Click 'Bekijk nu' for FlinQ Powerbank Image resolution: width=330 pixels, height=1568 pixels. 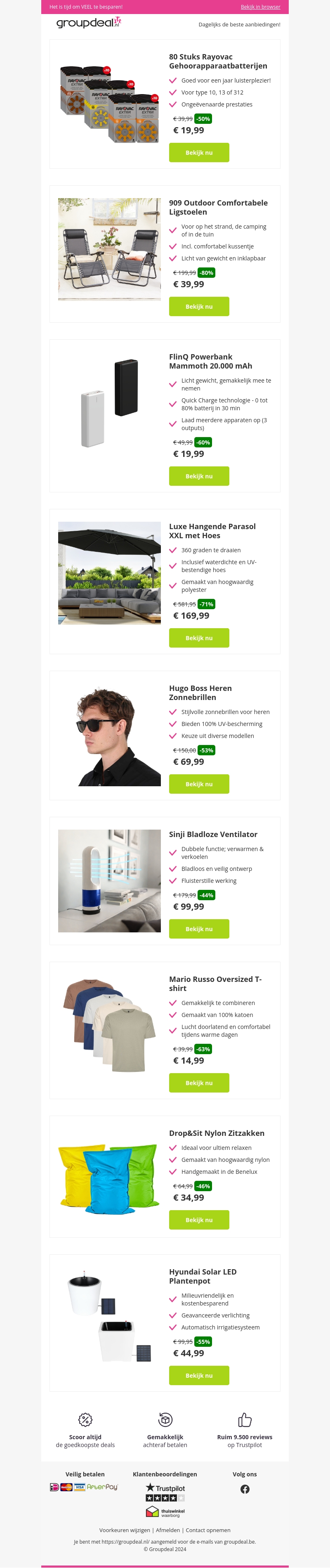pyautogui.click(x=199, y=476)
